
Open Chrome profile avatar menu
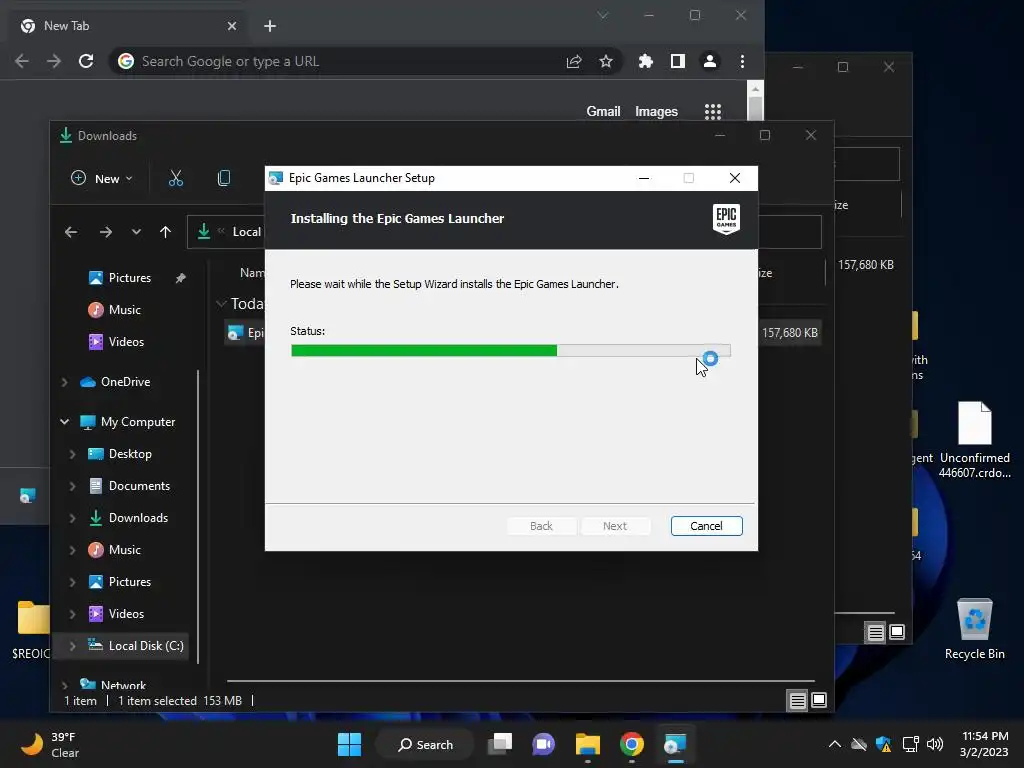[x=709, y=61]
